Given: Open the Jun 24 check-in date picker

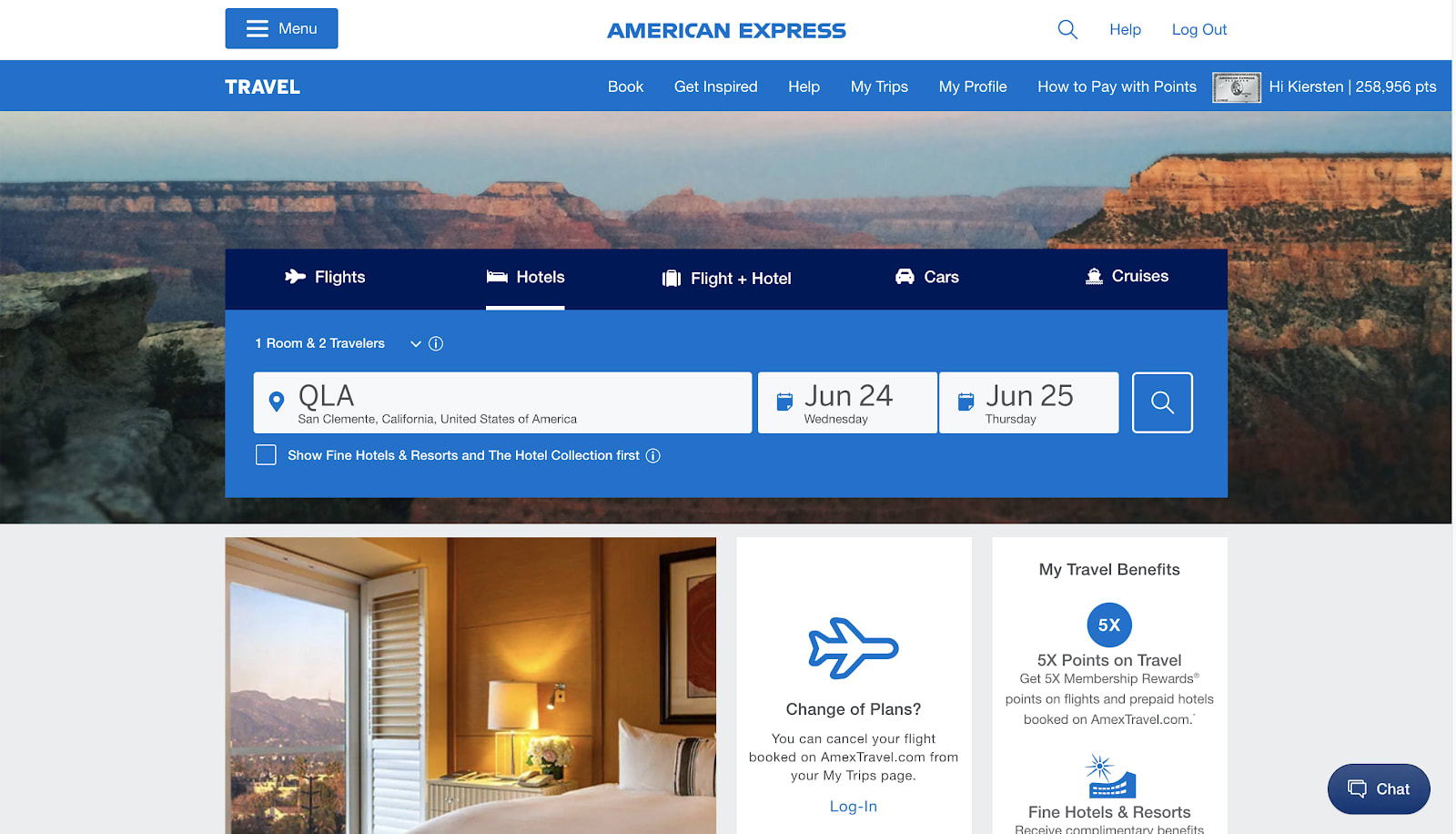Looking at the screenshot, I should click(847, 402).
